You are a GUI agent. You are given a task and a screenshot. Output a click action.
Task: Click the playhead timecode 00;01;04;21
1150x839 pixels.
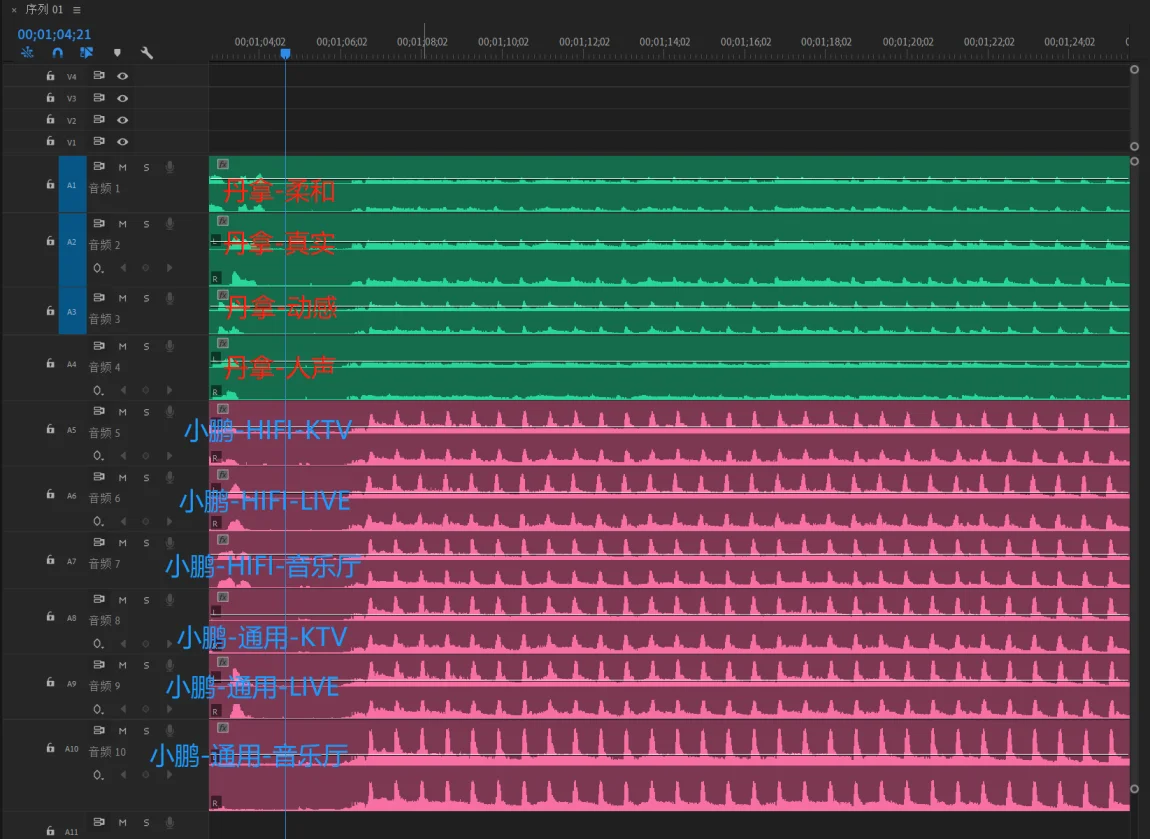click(x=54, y=34)
